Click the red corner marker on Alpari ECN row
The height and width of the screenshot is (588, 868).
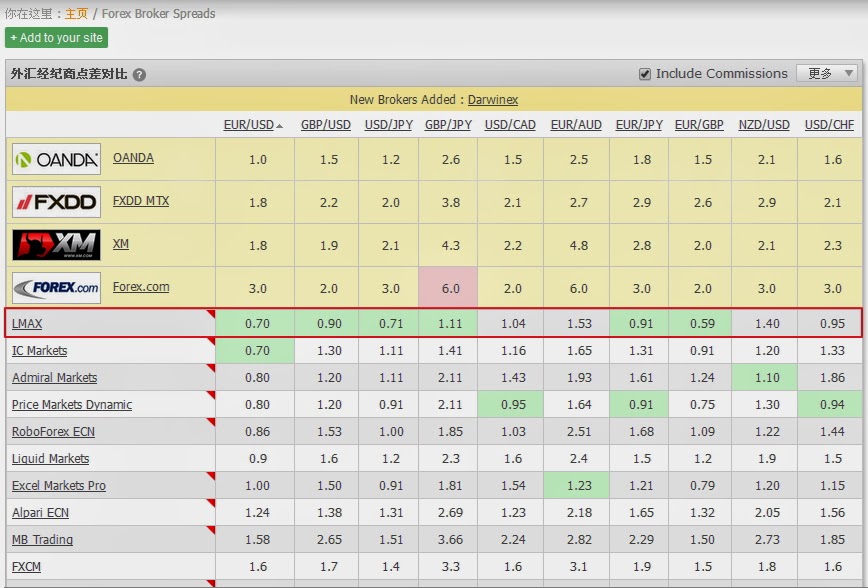[211, 503]
